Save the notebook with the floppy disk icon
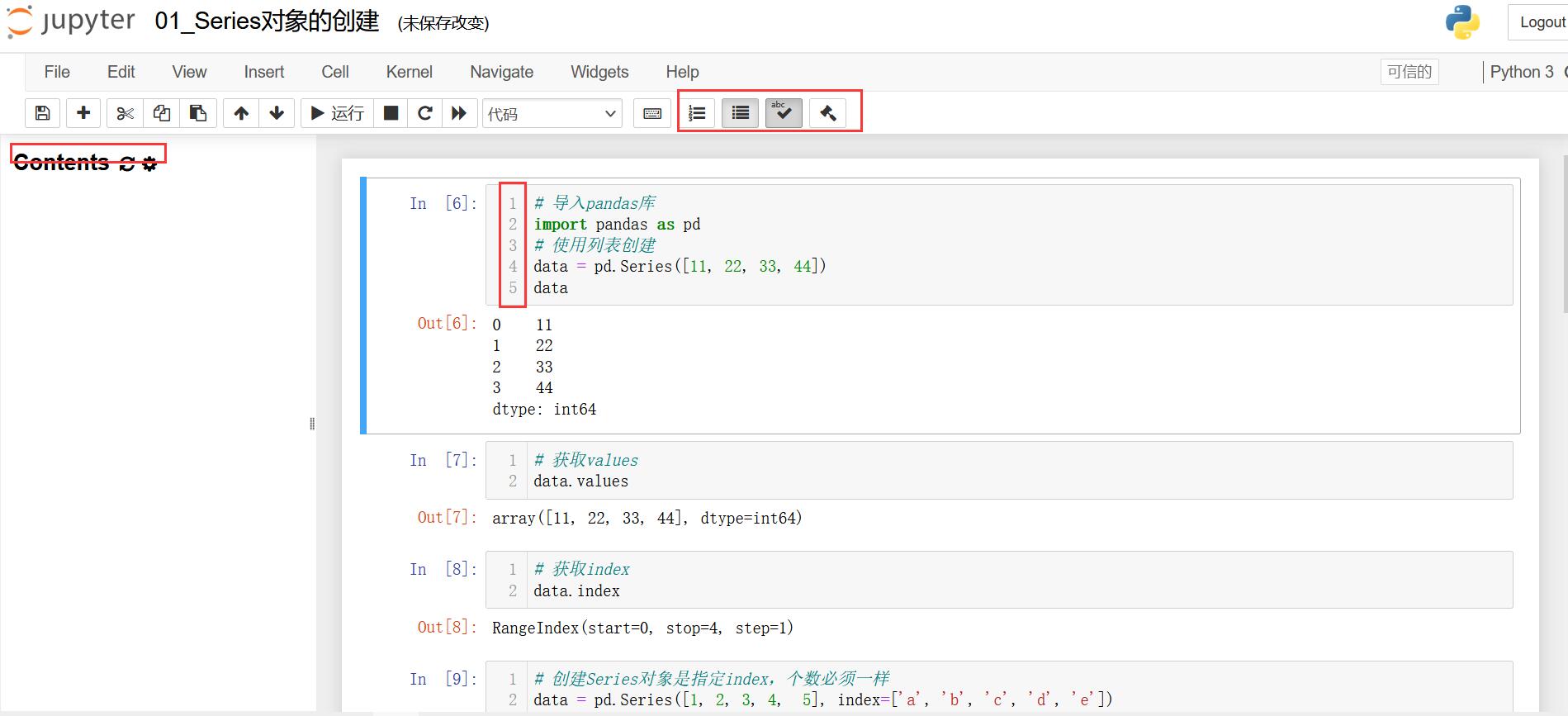 point(43,113)
